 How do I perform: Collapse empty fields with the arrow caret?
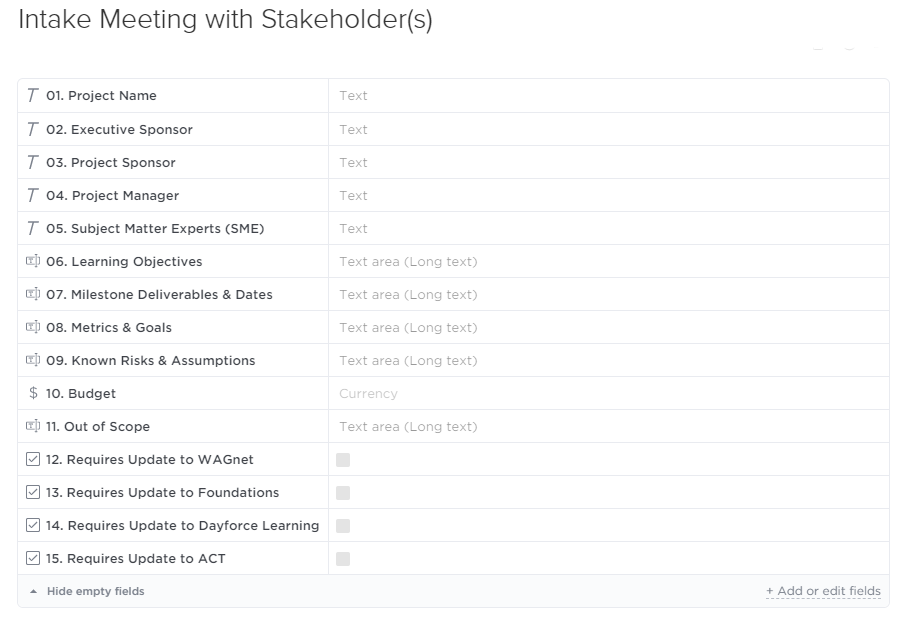(x=33, y=591)
